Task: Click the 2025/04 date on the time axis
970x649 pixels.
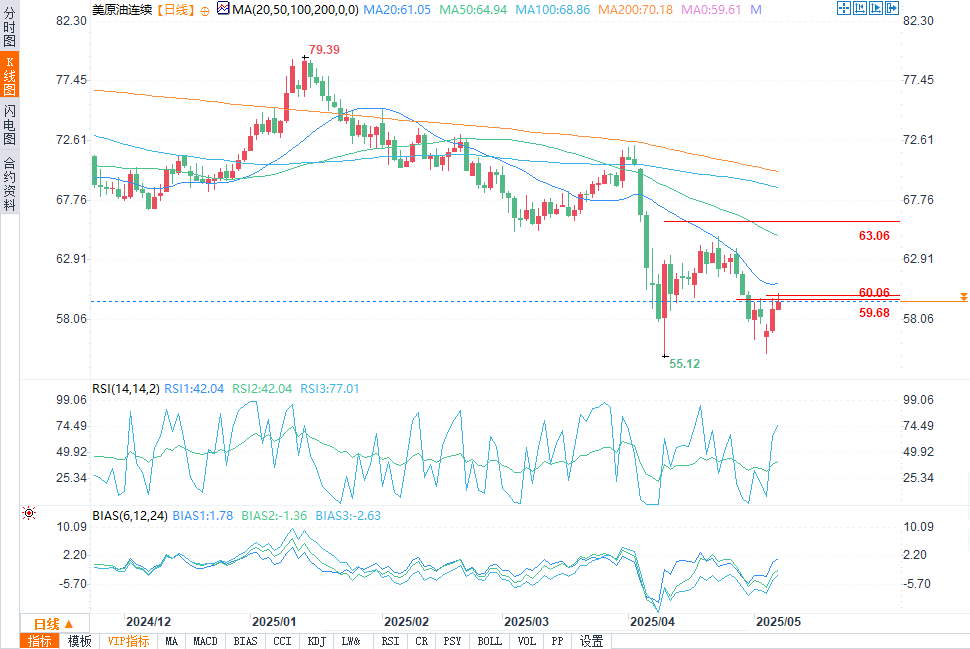Action: click(x=652, y=622)
